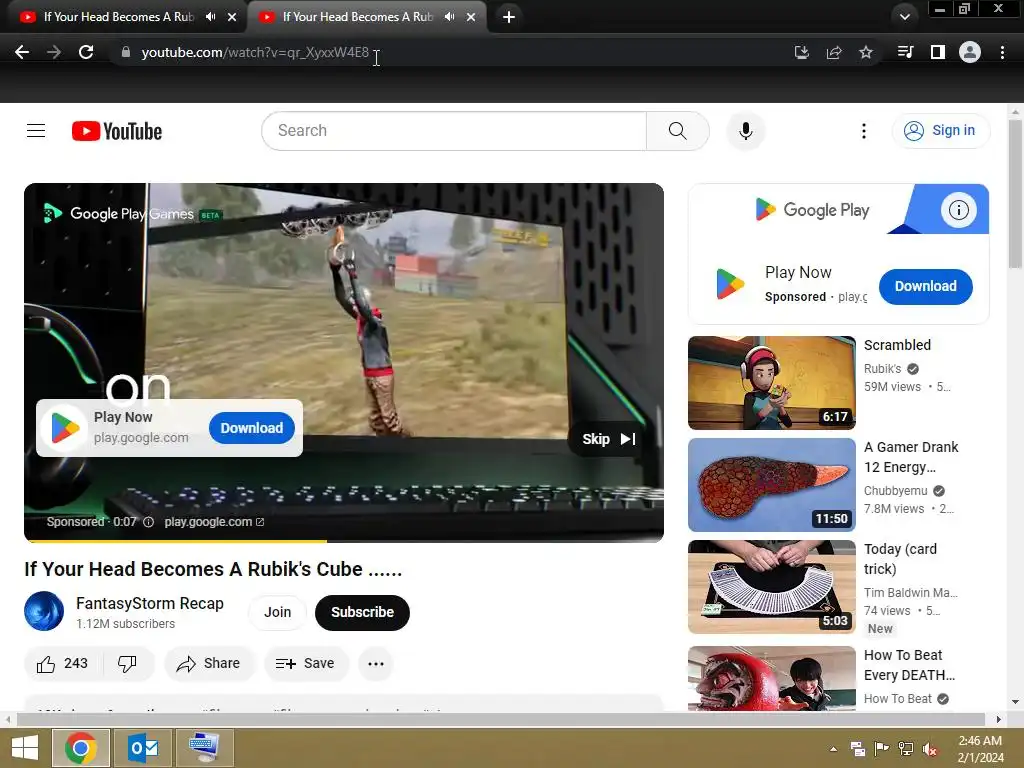The width and height of the screenshot is (1024, 768).
Task: Subscribe to FantasyStorm Recap
Action: tap(362, 612)
